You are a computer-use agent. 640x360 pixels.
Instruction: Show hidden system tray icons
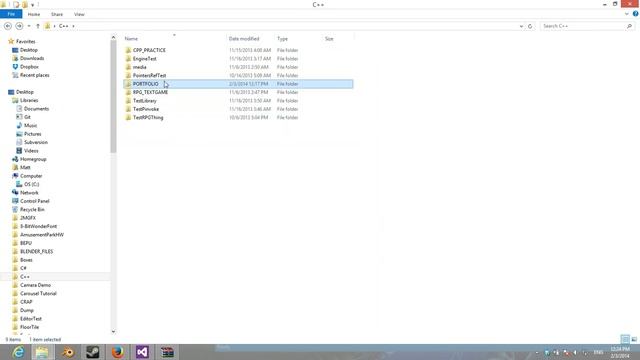537,352
